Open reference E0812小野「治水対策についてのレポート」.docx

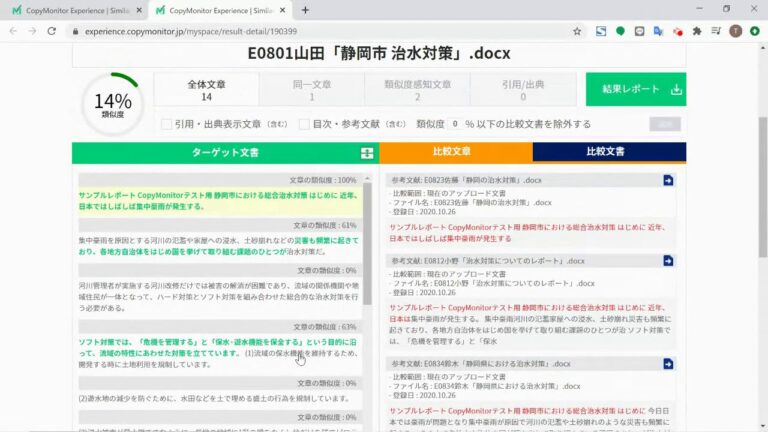click(488, 261)
